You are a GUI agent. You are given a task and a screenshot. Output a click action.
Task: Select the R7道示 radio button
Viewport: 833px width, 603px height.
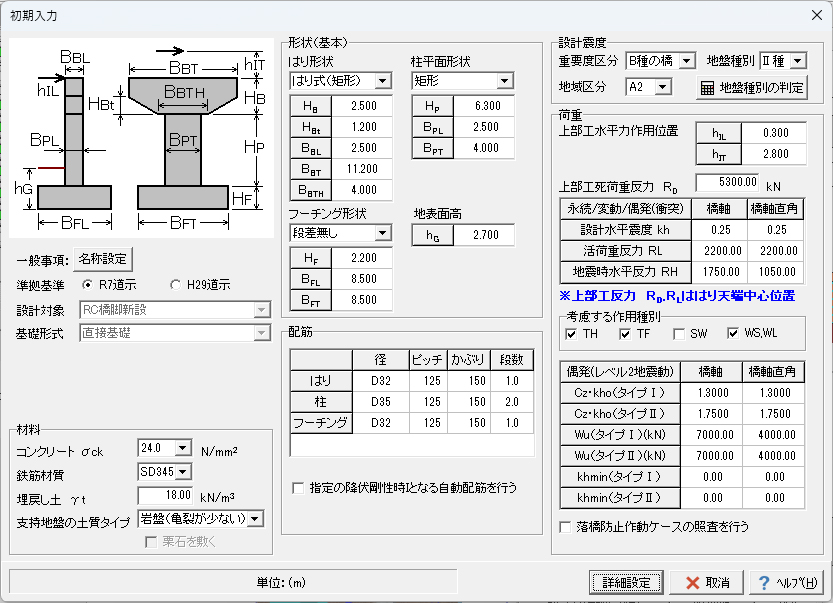[x=87, y=283]
